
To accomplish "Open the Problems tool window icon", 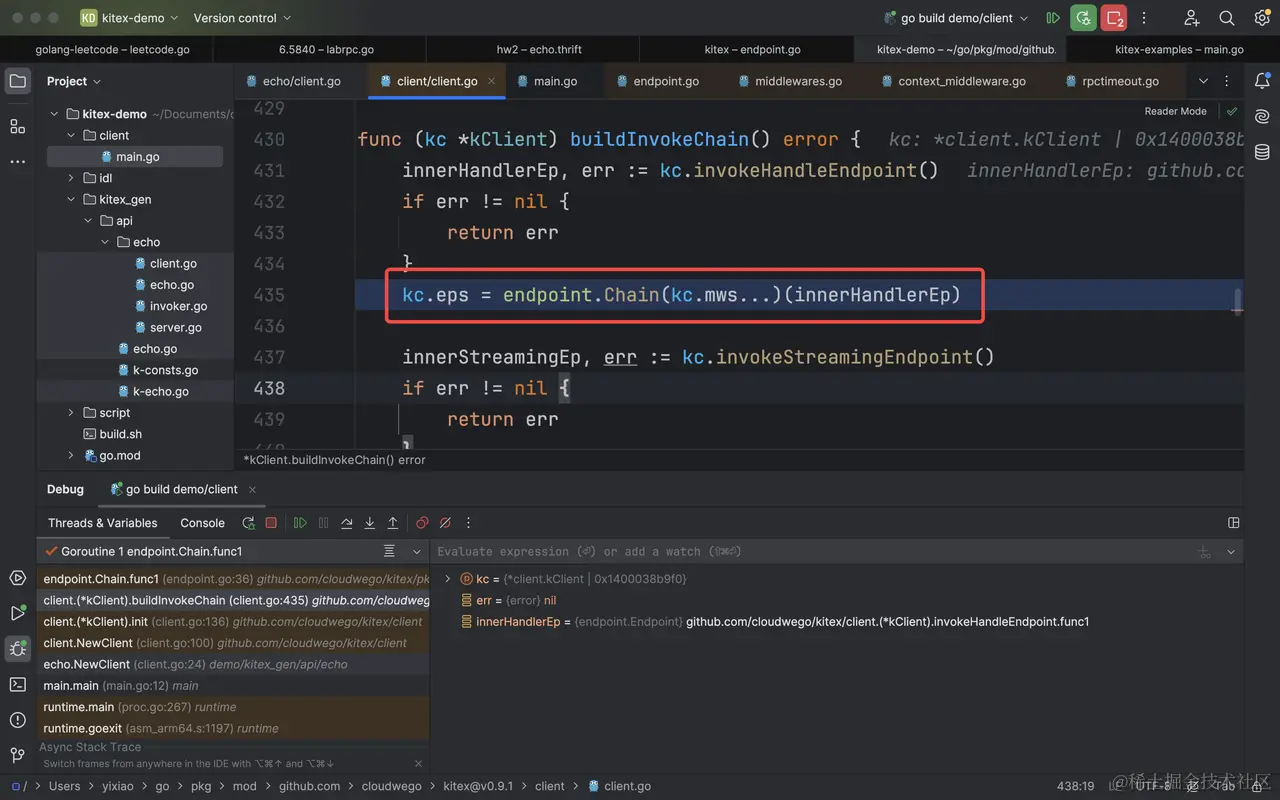I will coord(18,720).
